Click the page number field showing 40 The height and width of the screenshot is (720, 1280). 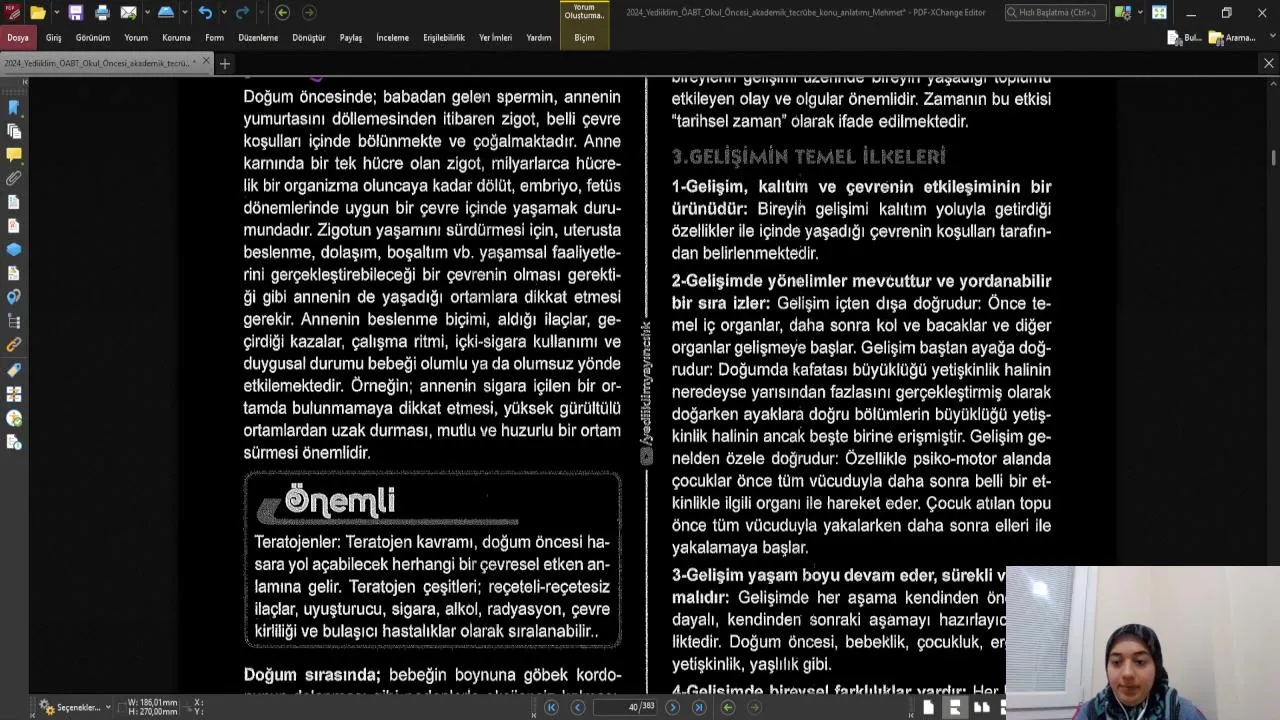625,707
